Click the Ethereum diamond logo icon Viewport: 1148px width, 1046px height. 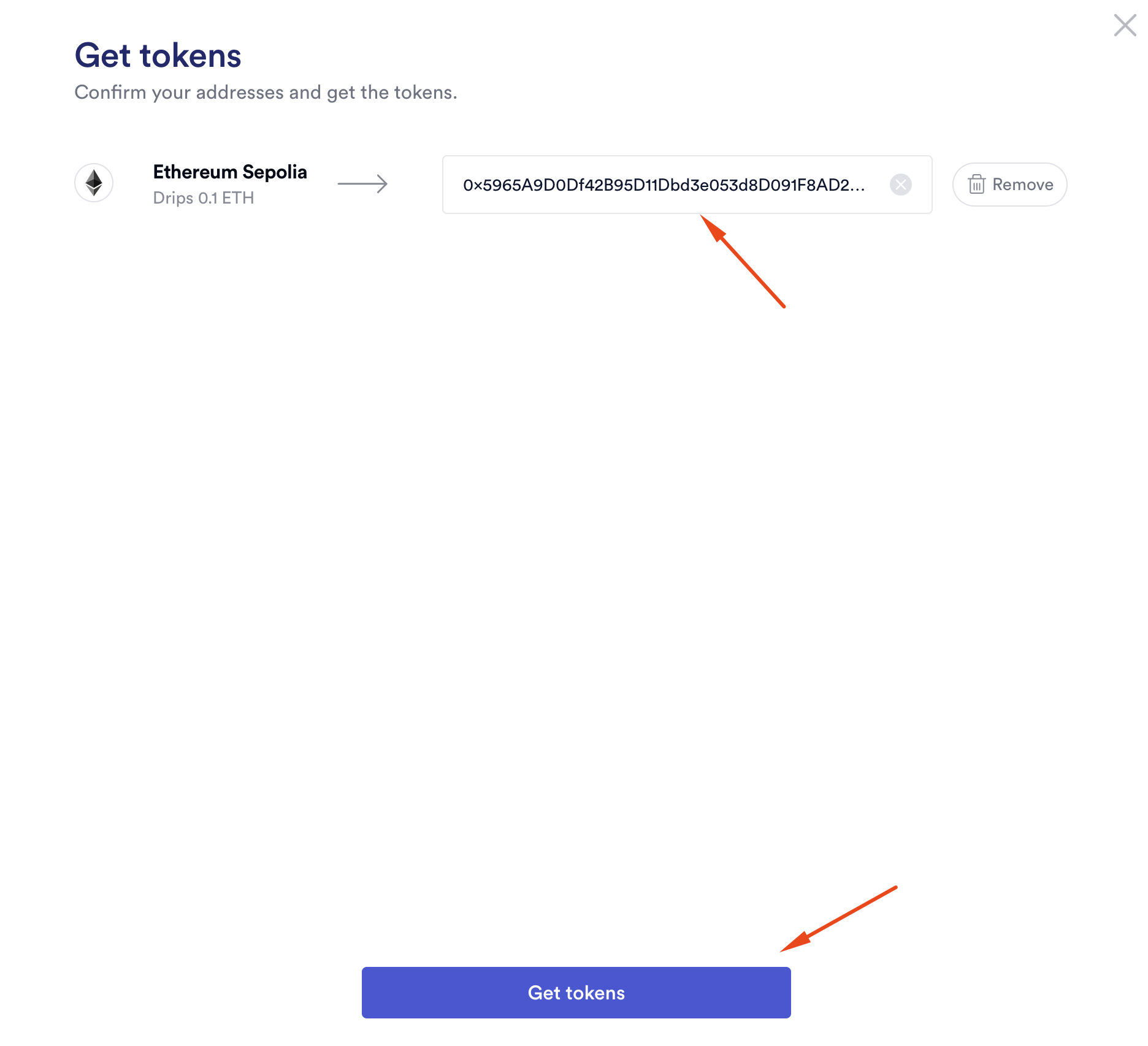(94, 183)
